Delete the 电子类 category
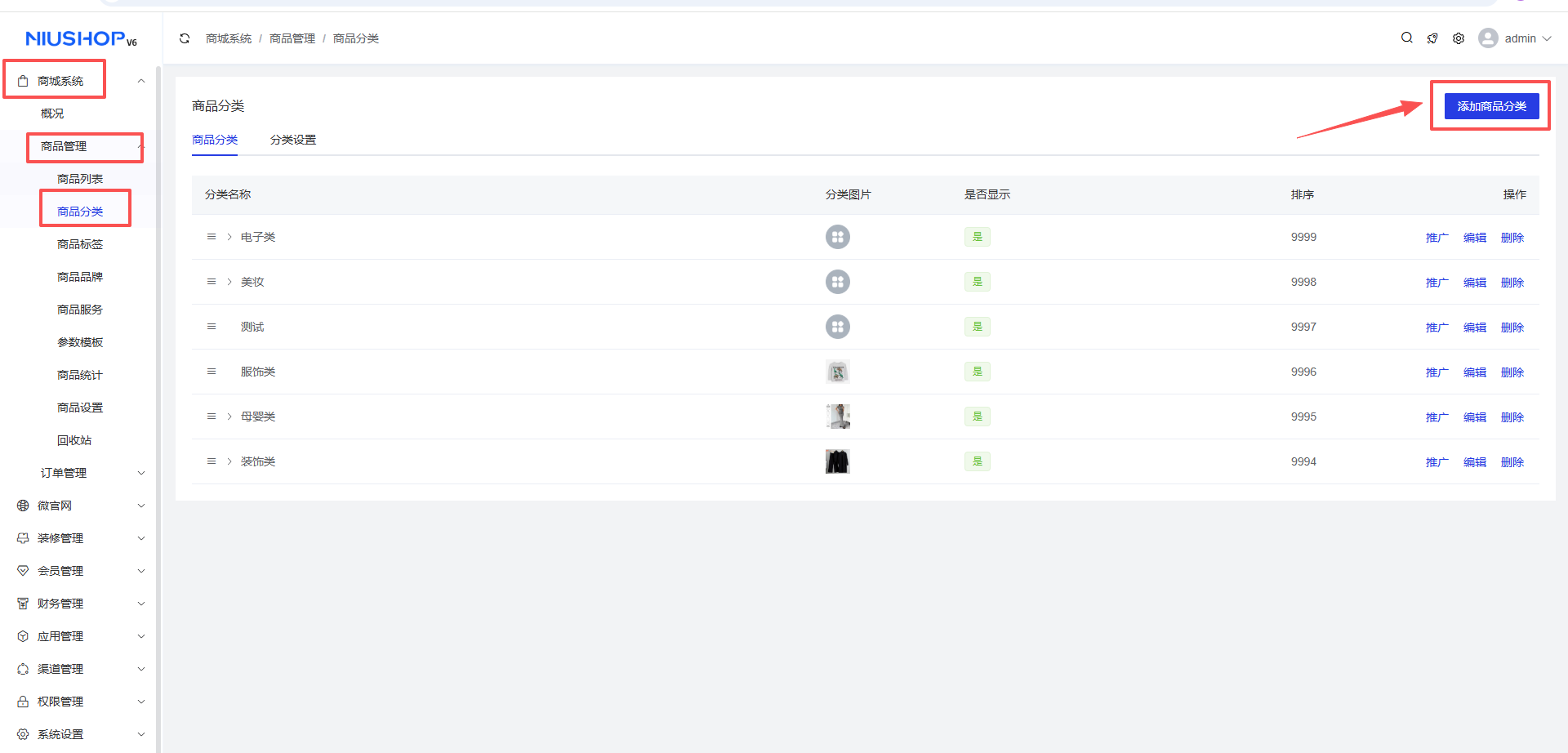Image resolution: width=1568 pixels, height=753 pixels. click(1512, 238)
